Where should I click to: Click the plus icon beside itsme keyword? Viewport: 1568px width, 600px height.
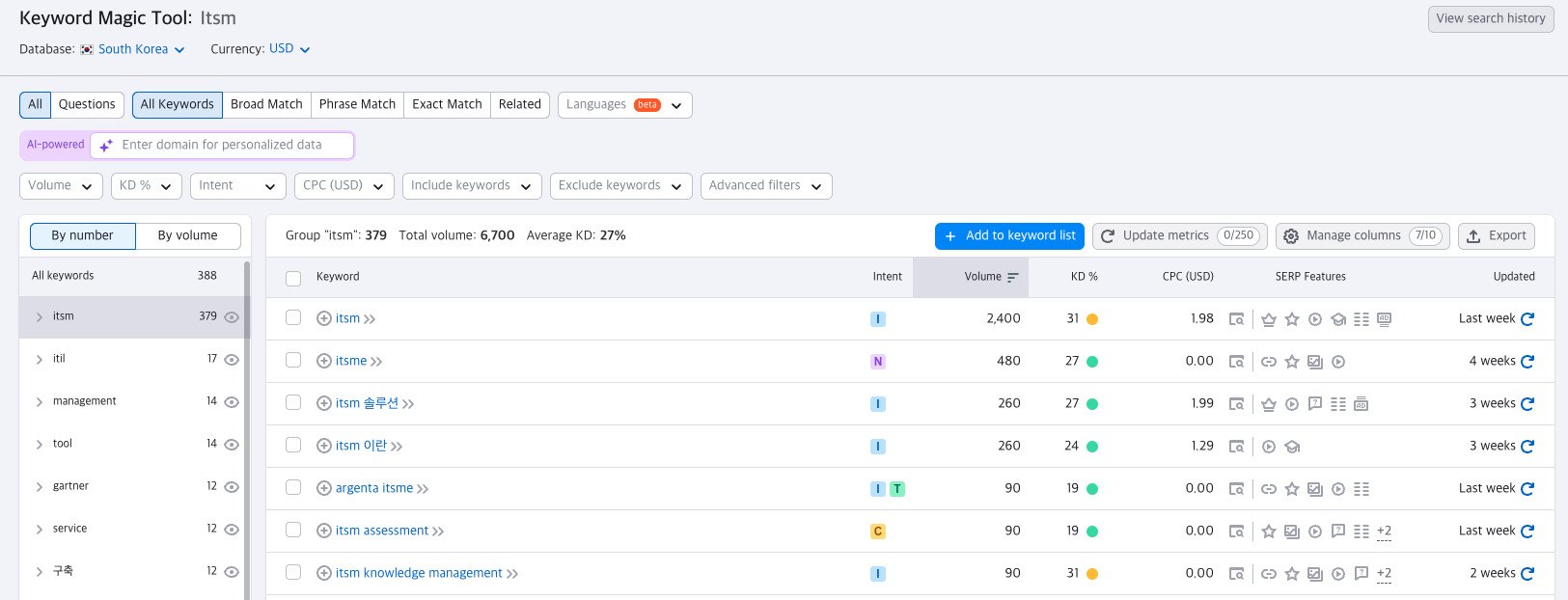tap(324, 361)
